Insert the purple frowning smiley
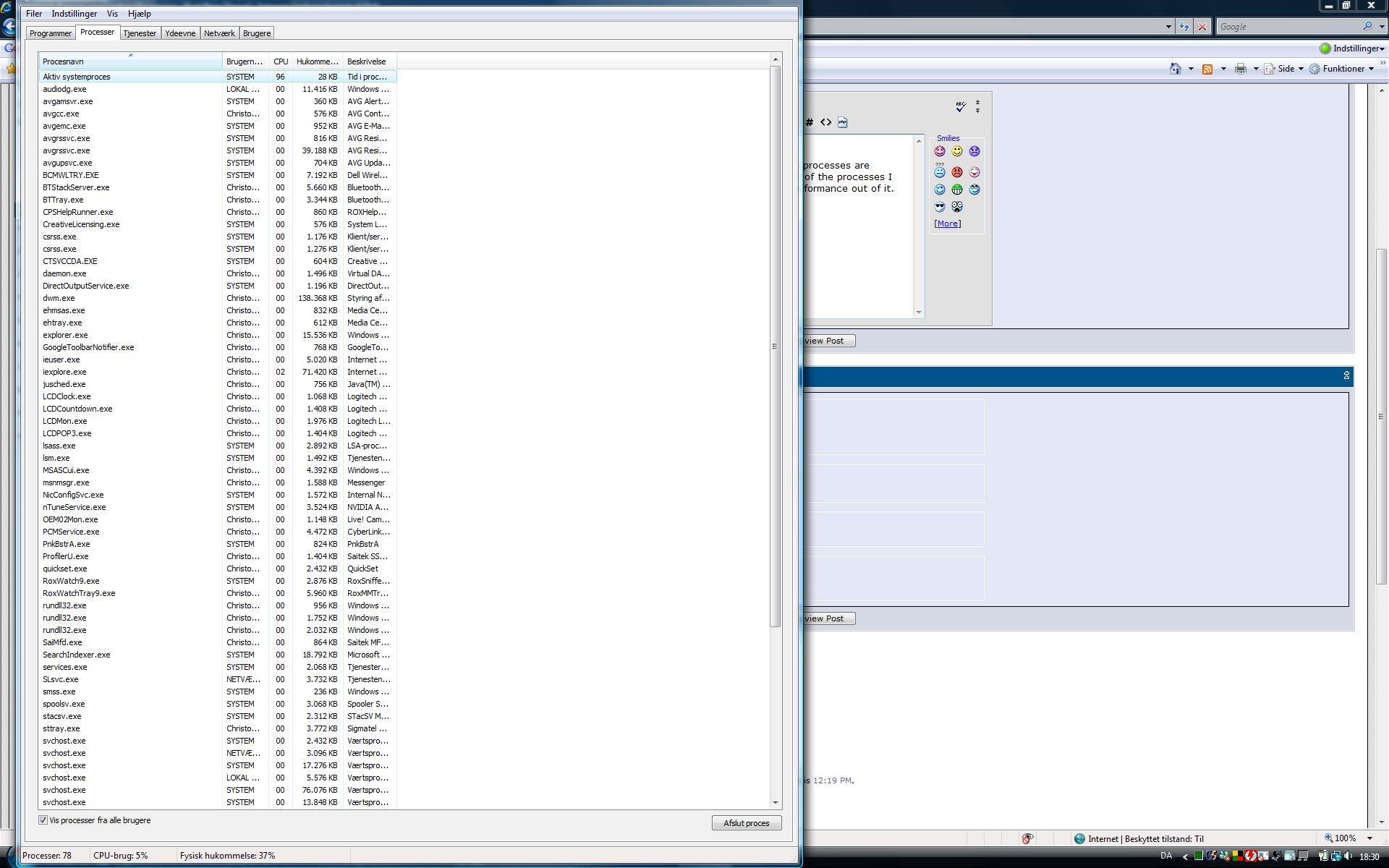The image size is (1389, 868). pos(974,151)
